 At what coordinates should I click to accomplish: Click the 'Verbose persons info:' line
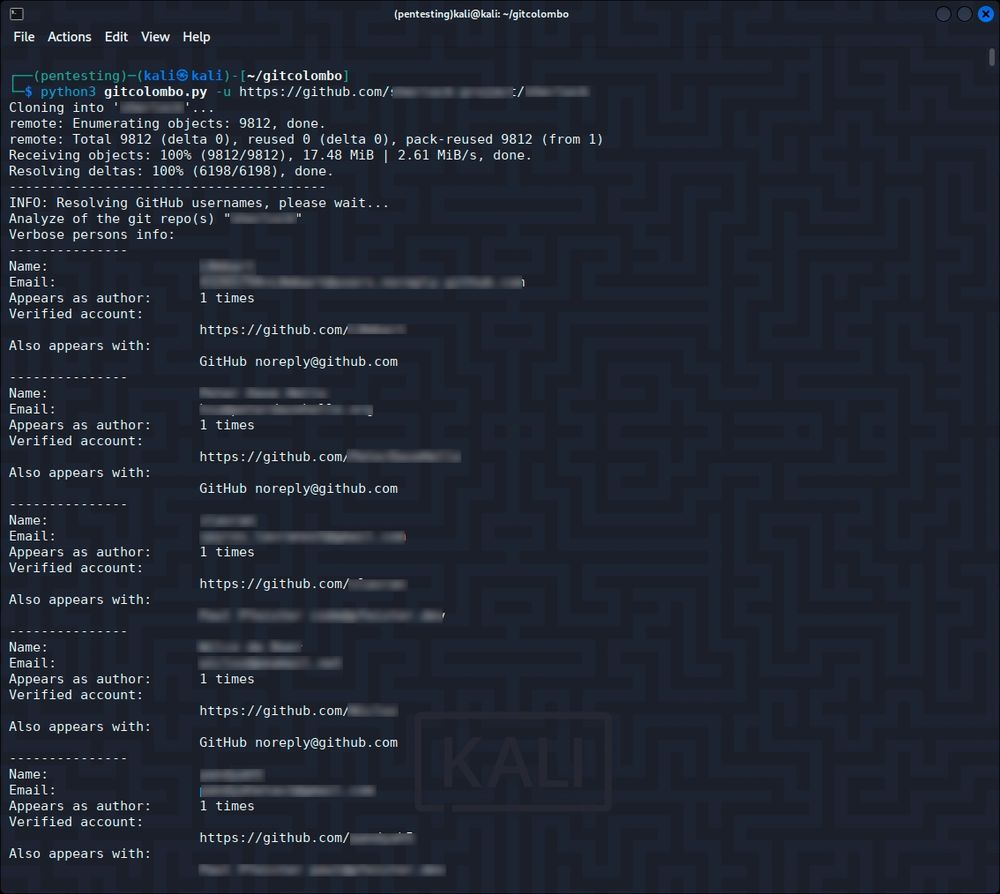(x=92, y=235)
